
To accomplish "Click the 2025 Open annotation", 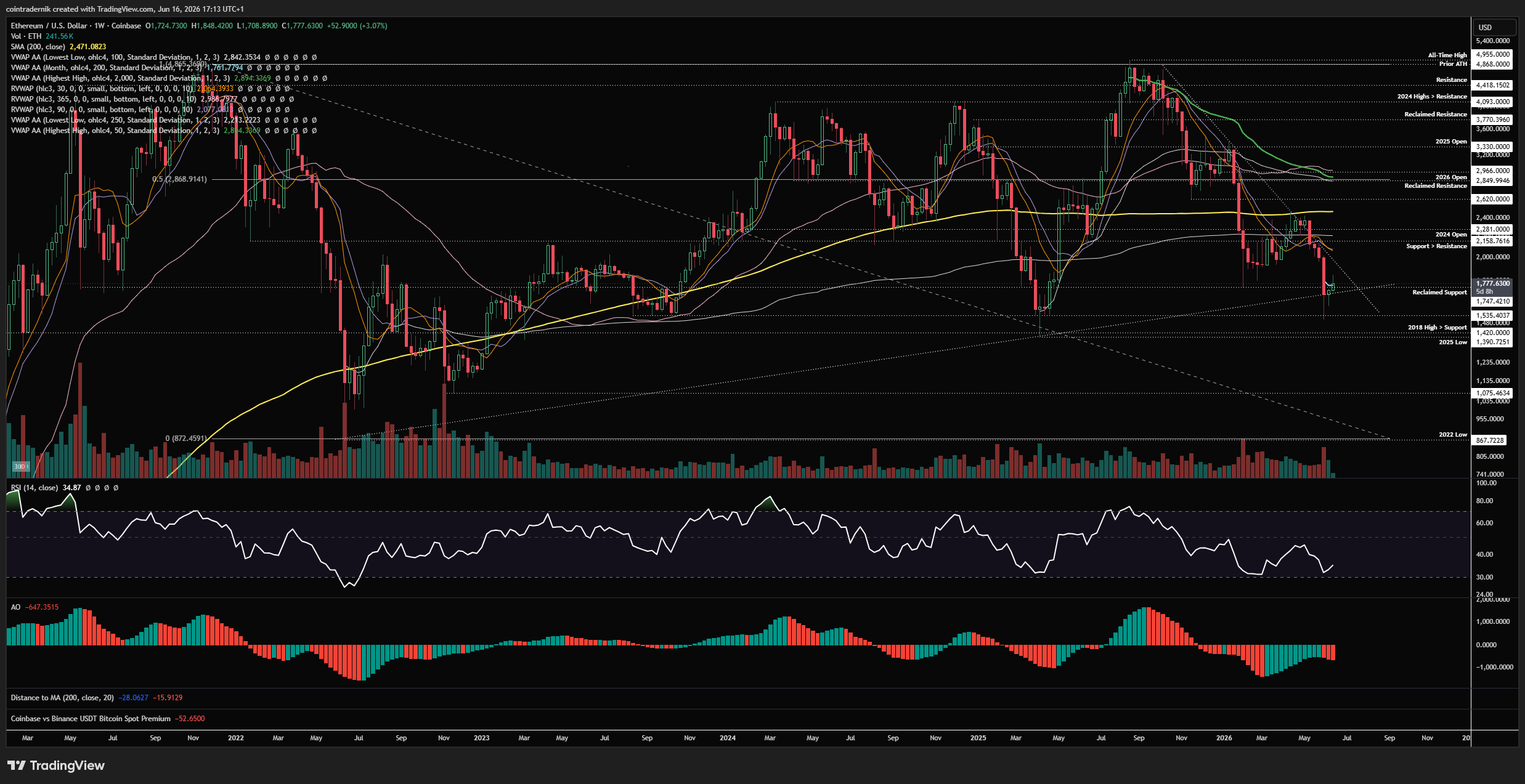I will 1451,142.
